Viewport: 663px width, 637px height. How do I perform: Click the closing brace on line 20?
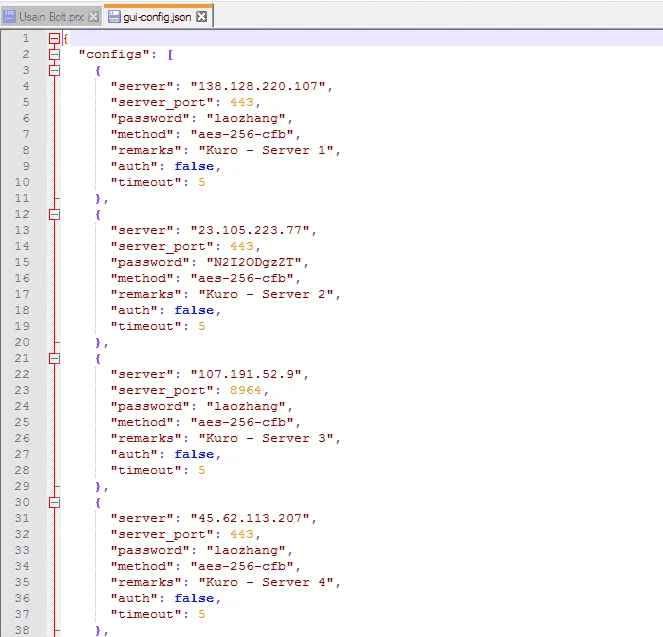pyautogui.click(x=98, y=343)
